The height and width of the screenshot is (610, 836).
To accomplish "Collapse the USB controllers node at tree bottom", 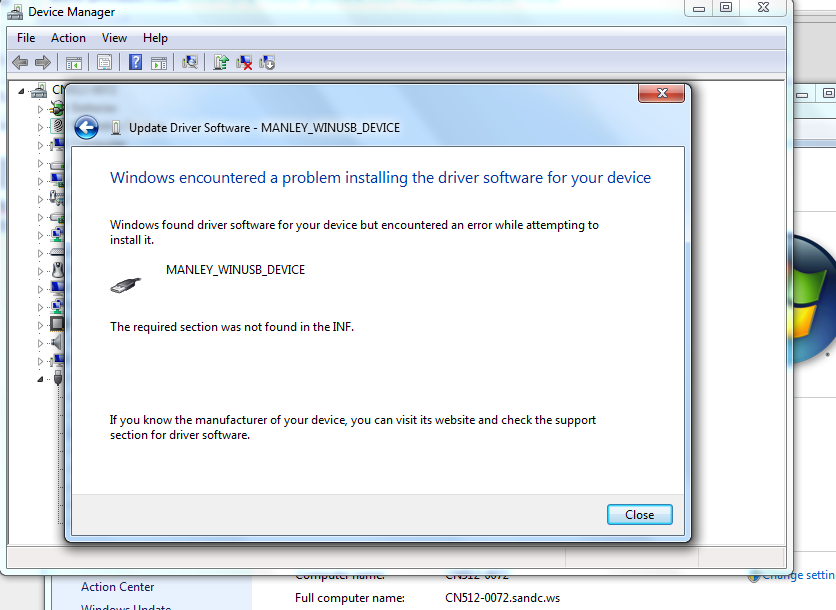I will coord(40,380).
